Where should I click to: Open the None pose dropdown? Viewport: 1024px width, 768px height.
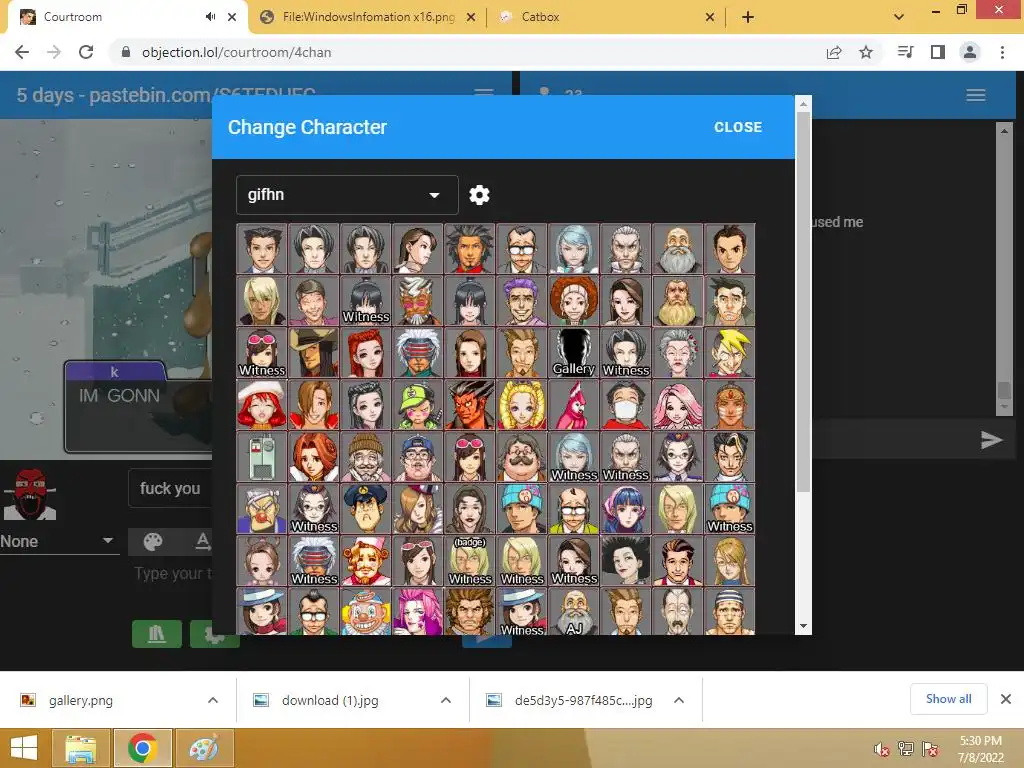point(59,541)
